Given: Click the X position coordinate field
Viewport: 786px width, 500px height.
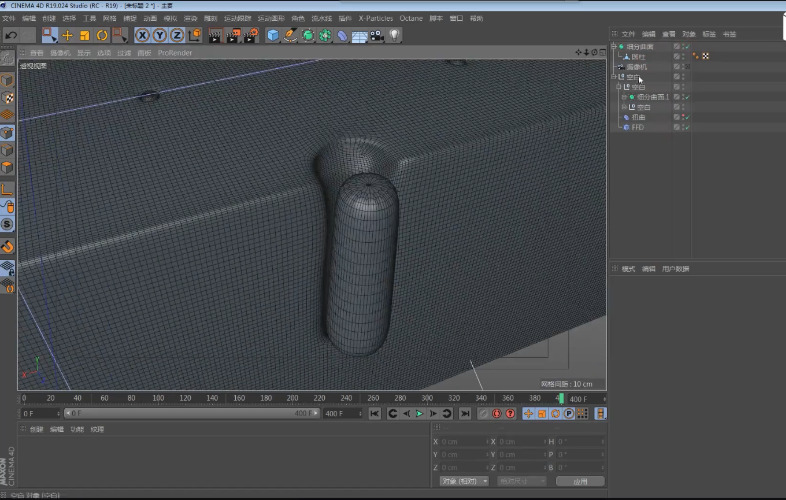Looking at the screenshot, I should (x=462, y=441).
